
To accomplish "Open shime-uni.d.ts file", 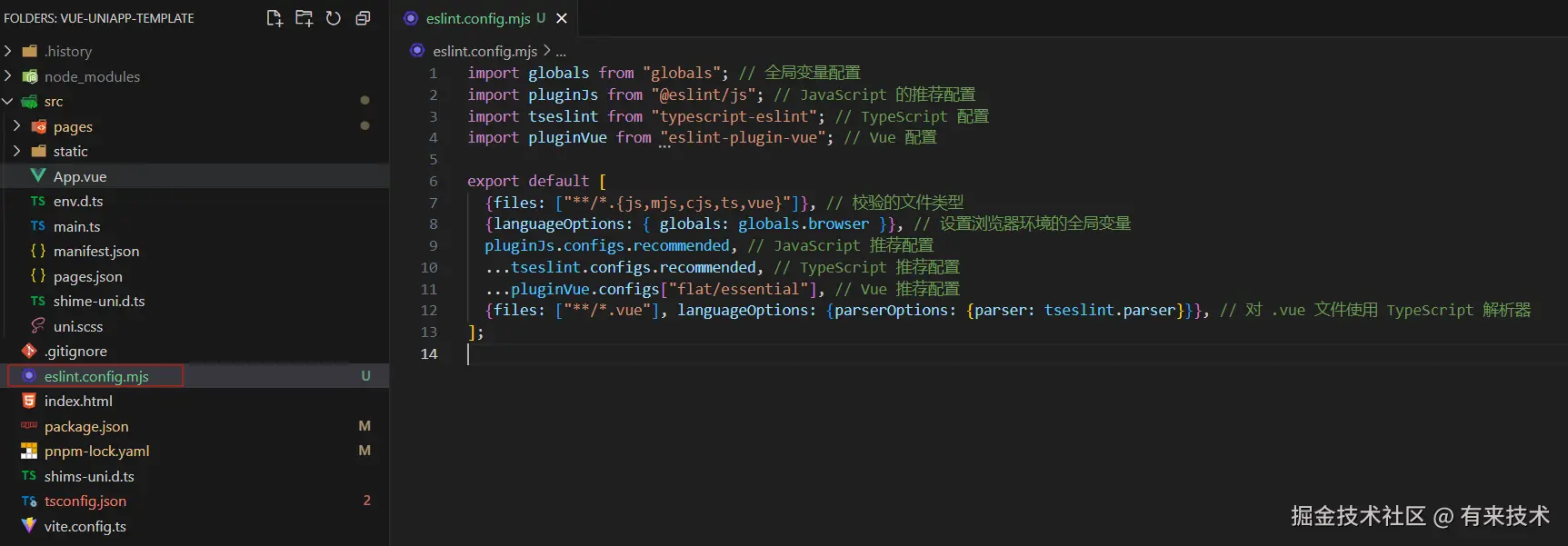I will 99,301.
